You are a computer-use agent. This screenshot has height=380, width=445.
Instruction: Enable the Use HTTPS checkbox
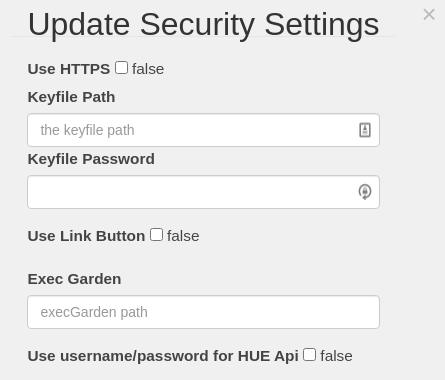[121, 68]
